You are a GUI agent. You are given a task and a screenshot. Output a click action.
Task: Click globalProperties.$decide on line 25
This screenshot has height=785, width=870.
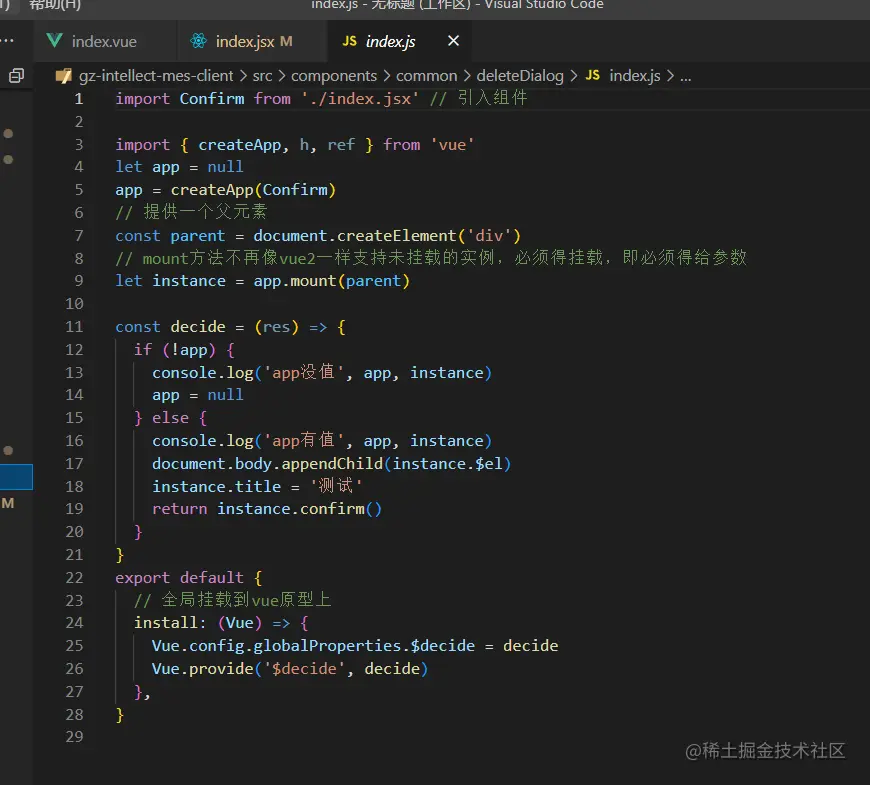(x=364, y=646)
